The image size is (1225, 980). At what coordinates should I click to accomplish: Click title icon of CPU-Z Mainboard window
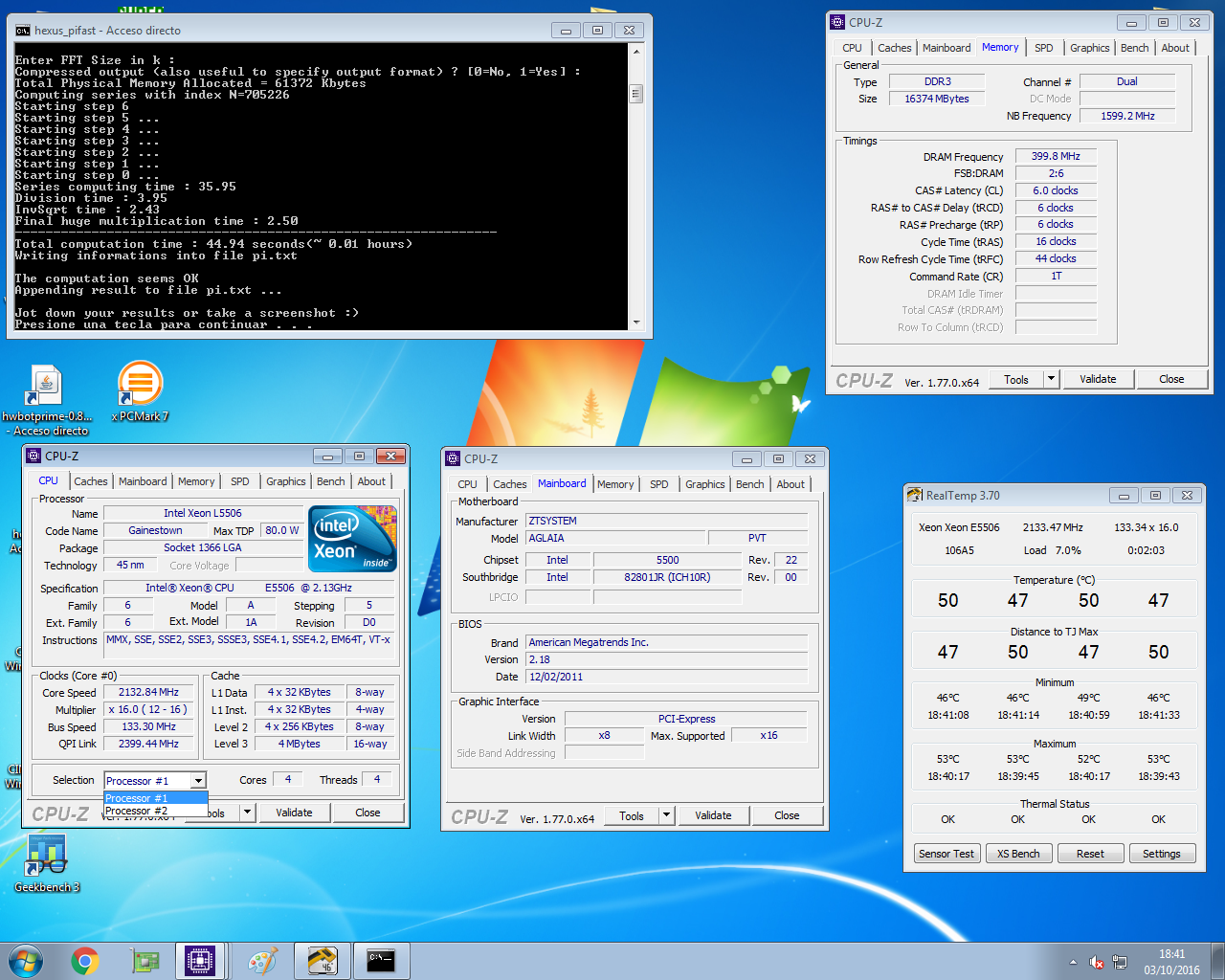click(x=453, y=458)
